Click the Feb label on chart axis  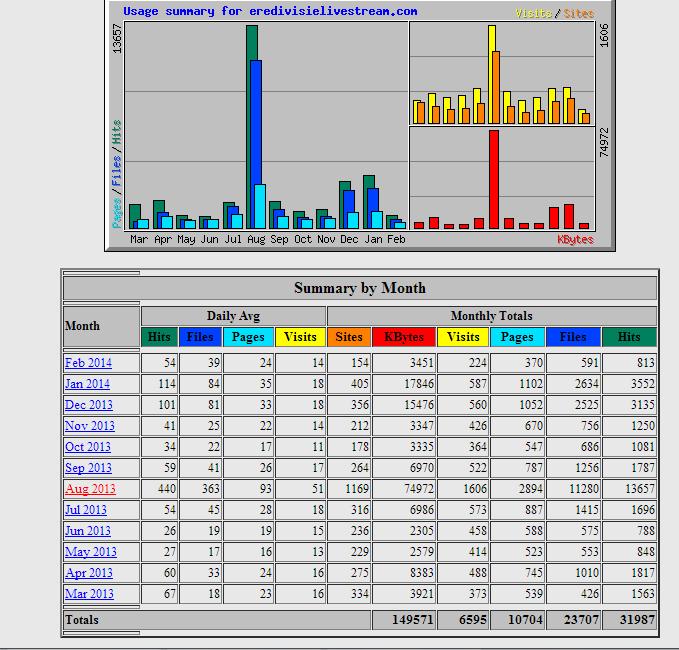tap(396, 239)
